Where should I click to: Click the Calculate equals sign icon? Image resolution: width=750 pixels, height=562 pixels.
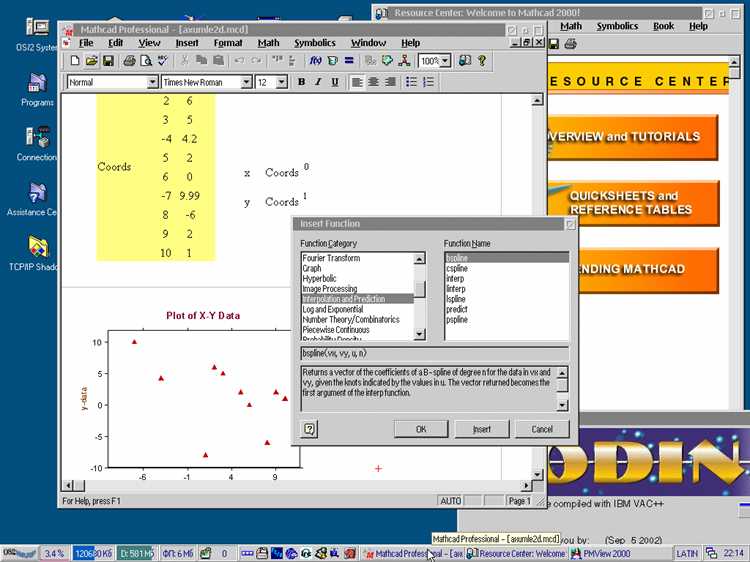[x=349, y=61]
